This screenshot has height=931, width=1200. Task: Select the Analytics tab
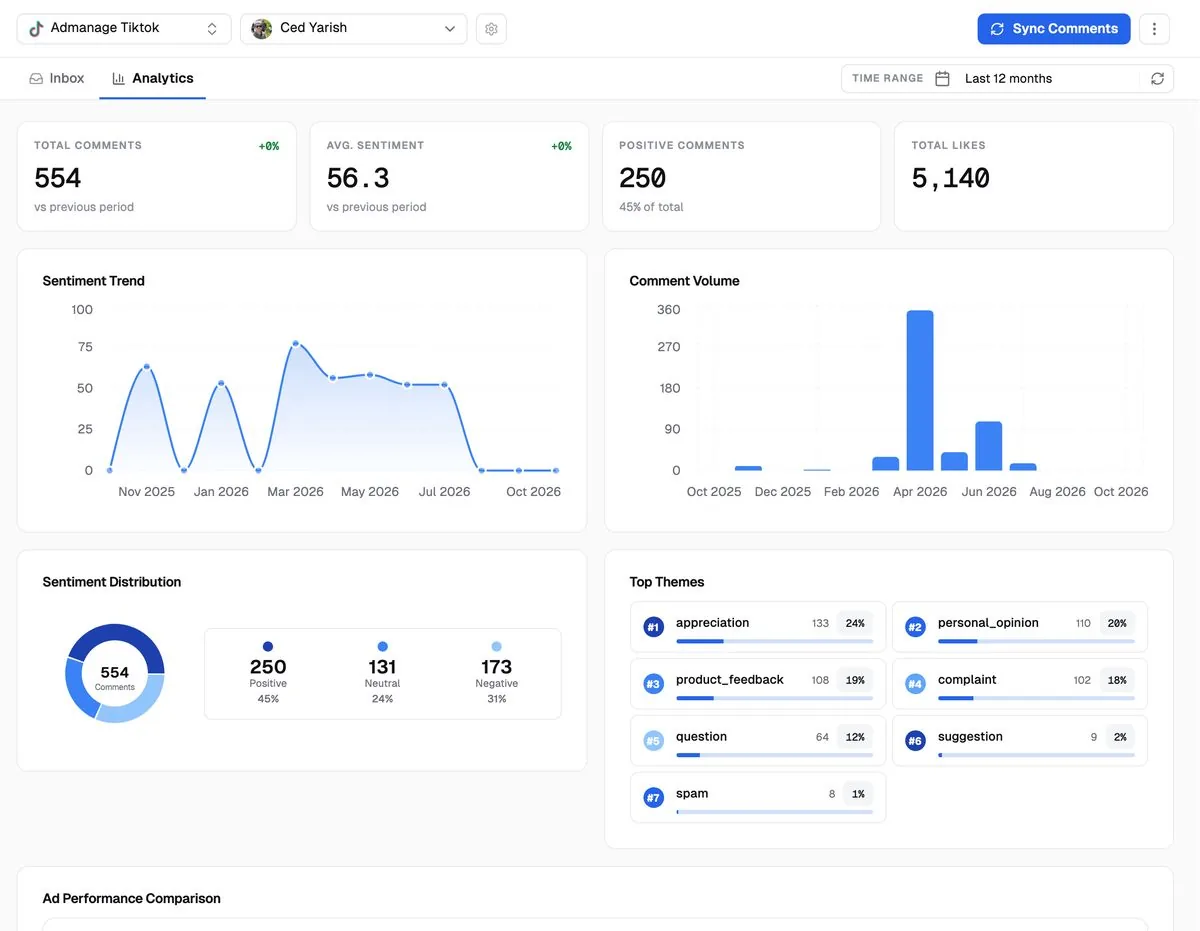point(153,78)
